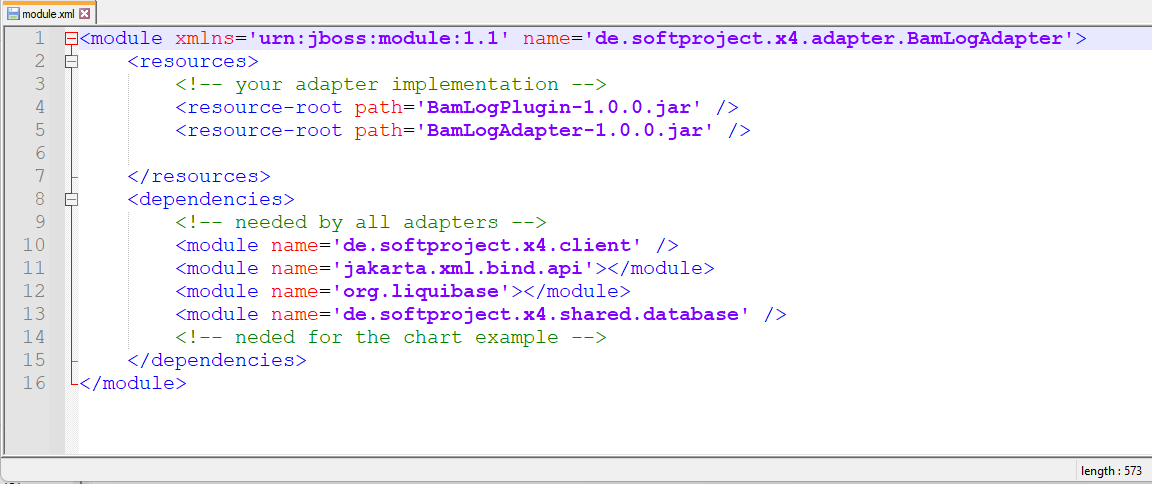Click the save-state disk icon on module.xml tab
This screenshot has height=484, width=1152.
[13, 14]
